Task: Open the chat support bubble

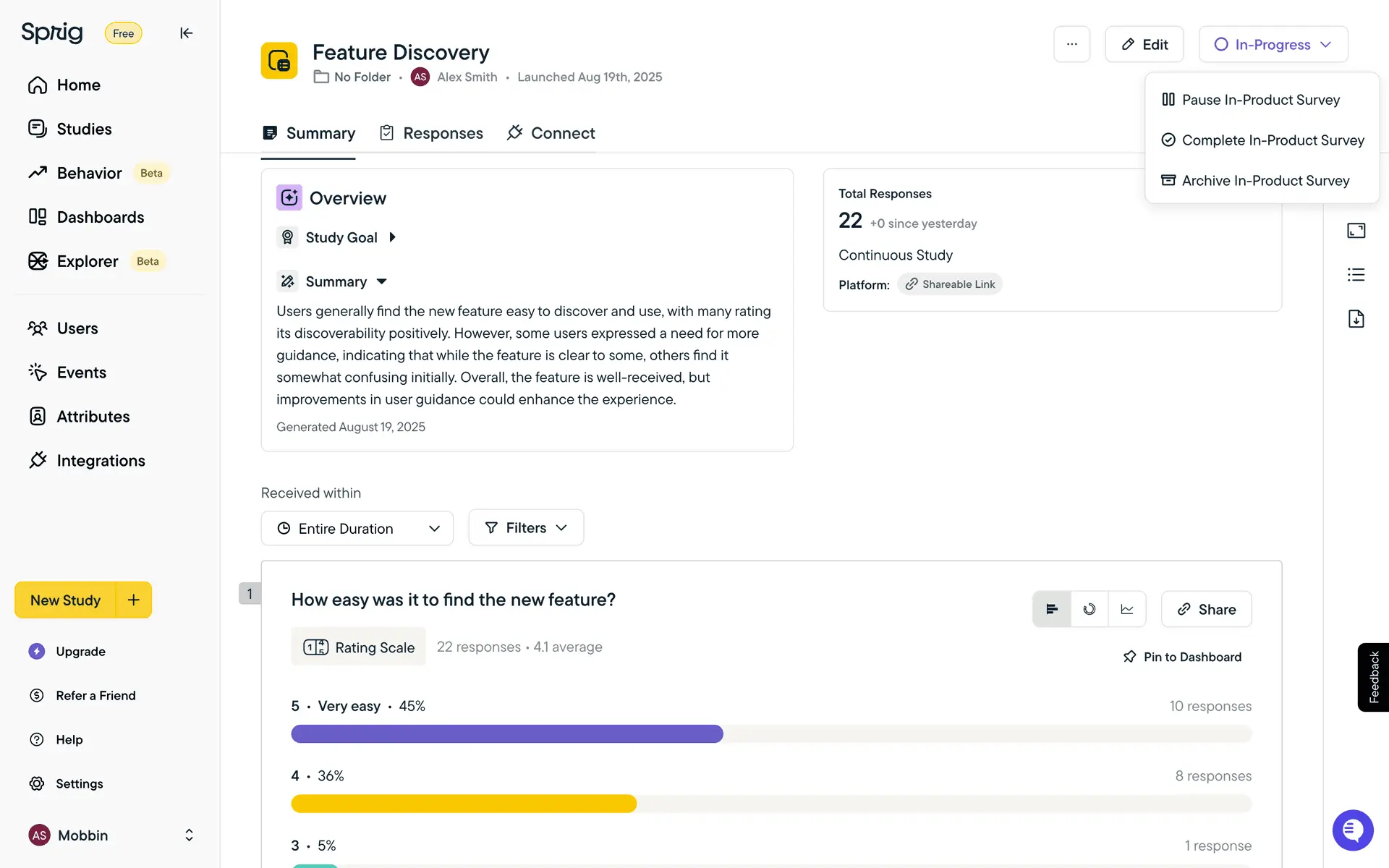Action: tap(1352, 830)
